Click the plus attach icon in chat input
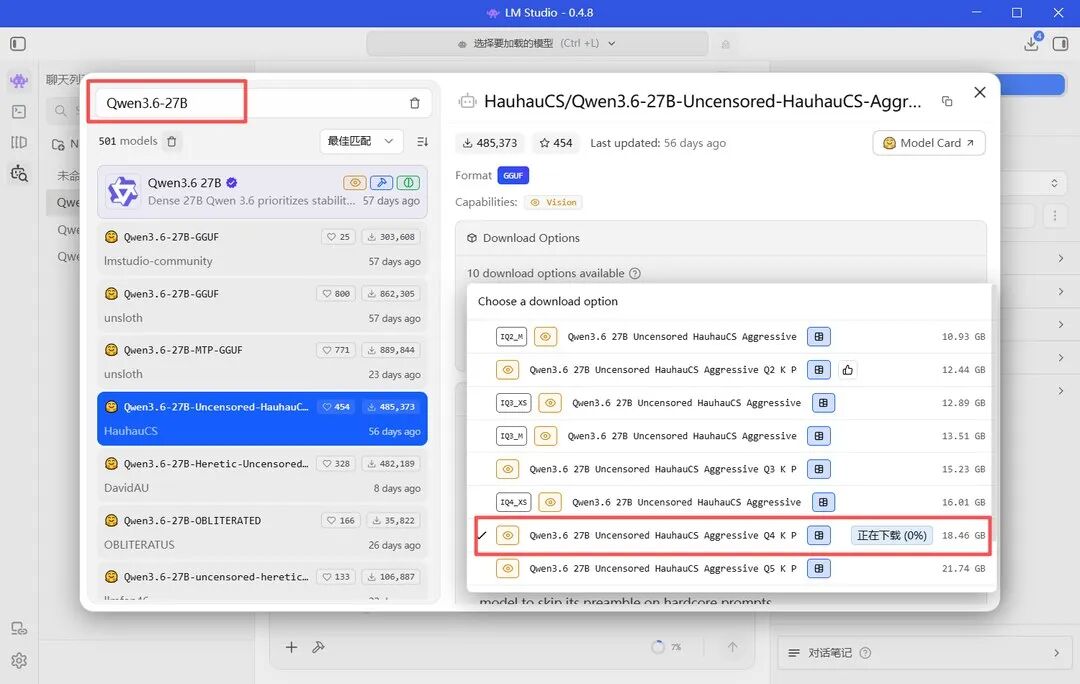1080x684 pixels. [291, 647]
